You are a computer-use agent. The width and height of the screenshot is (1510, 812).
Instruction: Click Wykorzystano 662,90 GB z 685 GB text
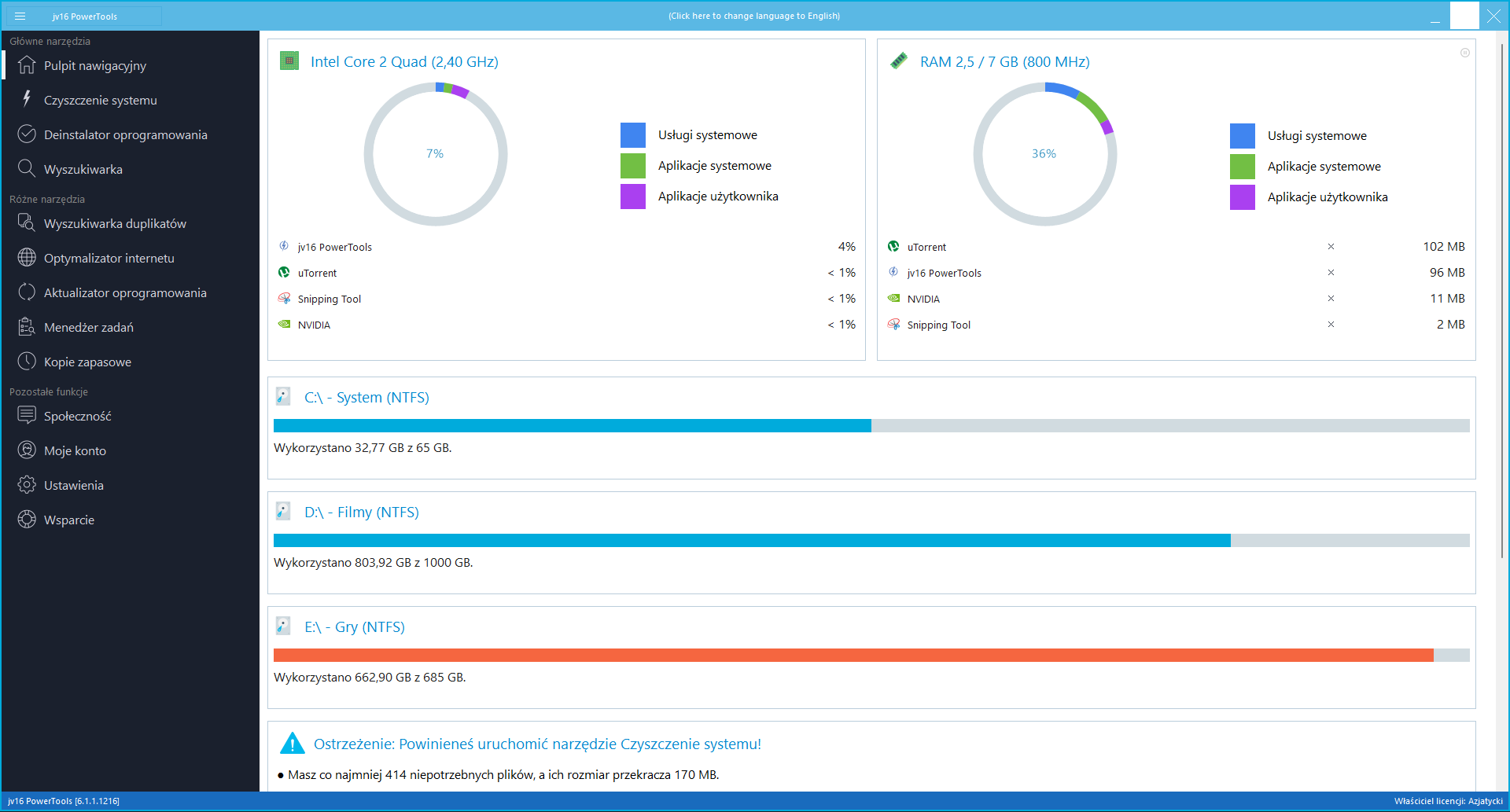pos(370,677)
